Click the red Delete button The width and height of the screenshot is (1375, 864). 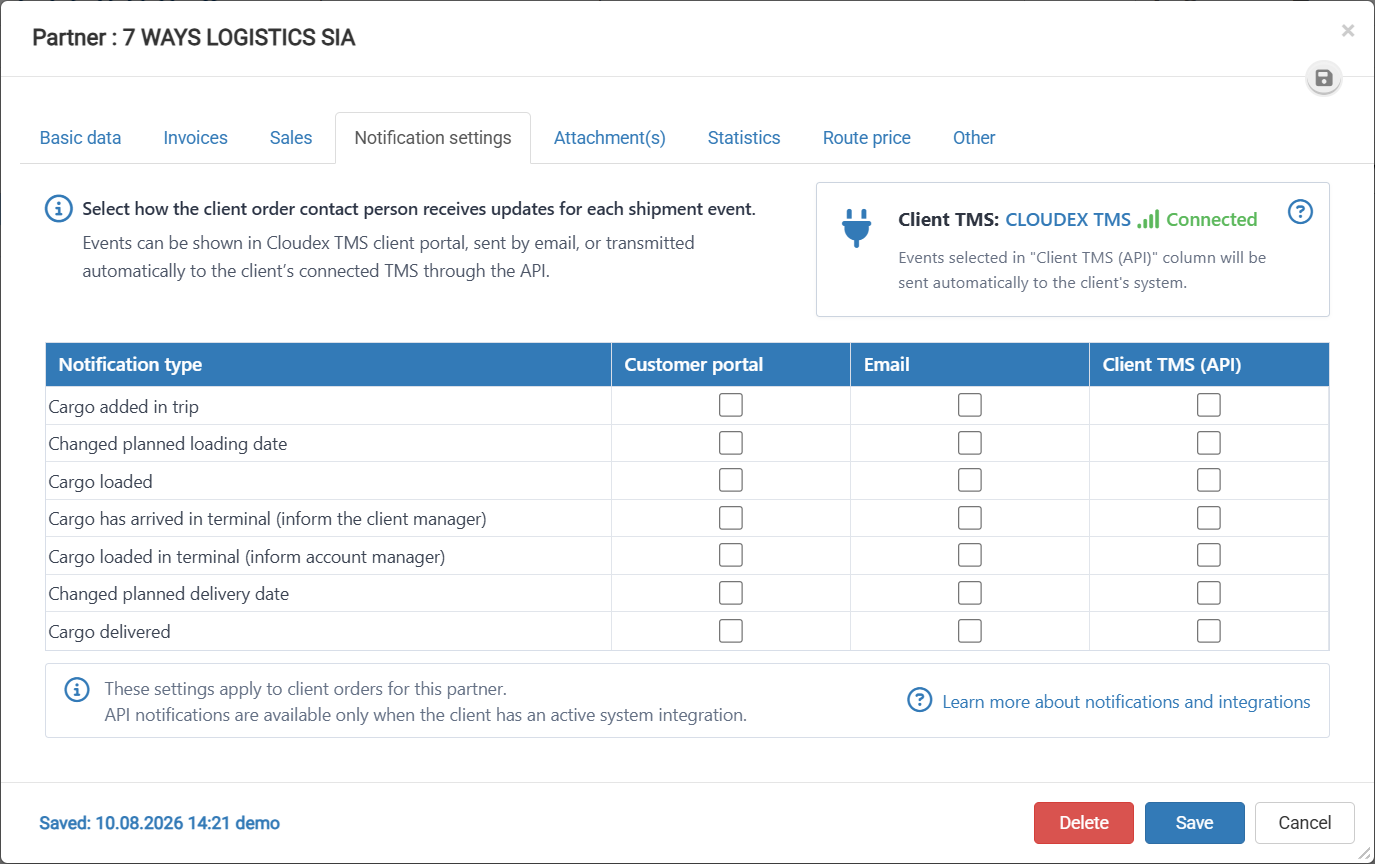(x=1084, y=823)
